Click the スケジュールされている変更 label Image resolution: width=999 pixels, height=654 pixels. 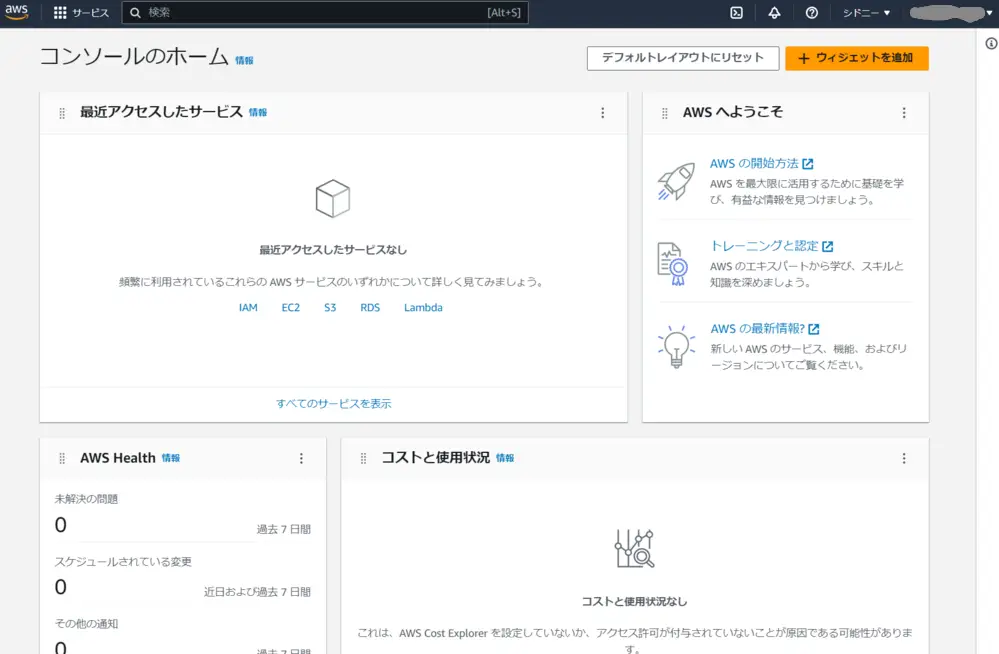(123, 562)
